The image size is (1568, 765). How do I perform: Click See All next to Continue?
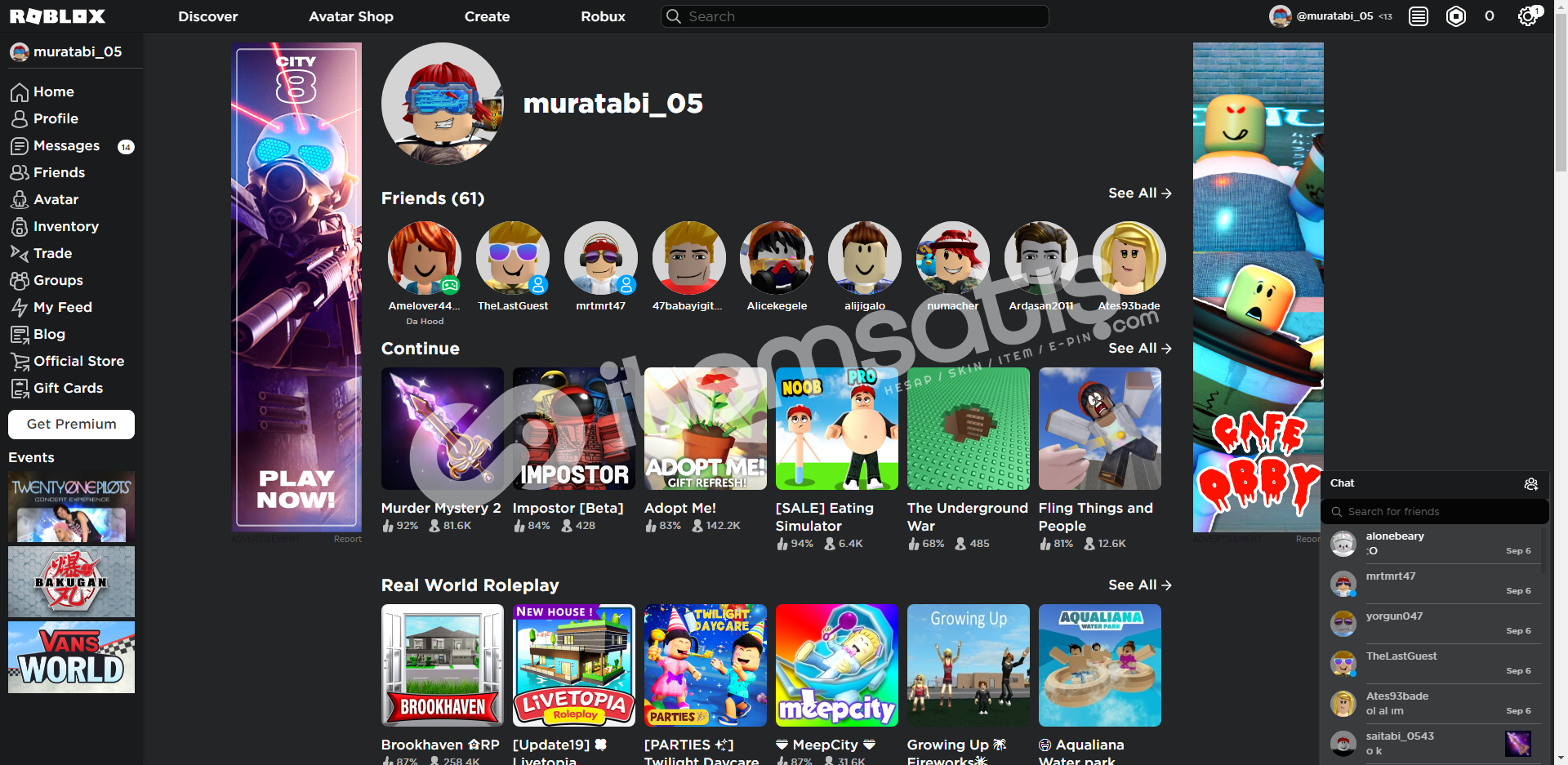[1140, 349]
